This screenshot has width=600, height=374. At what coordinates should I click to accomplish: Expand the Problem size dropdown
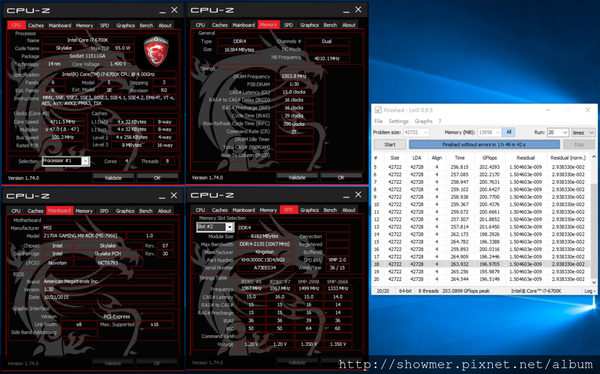point(425,132)
